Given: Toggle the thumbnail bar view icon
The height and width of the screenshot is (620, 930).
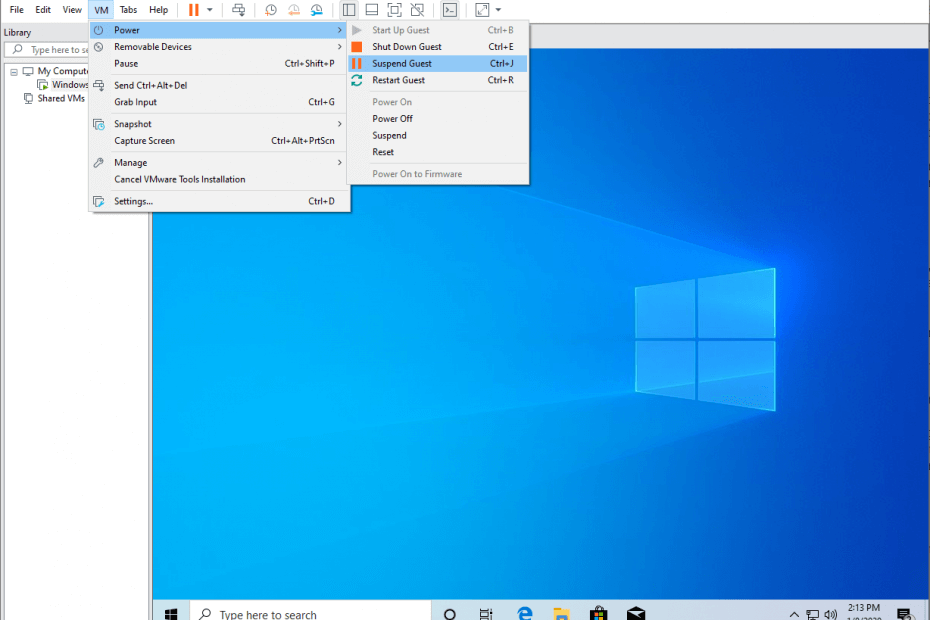Looking at the screenshot, I should pos(372,10).
